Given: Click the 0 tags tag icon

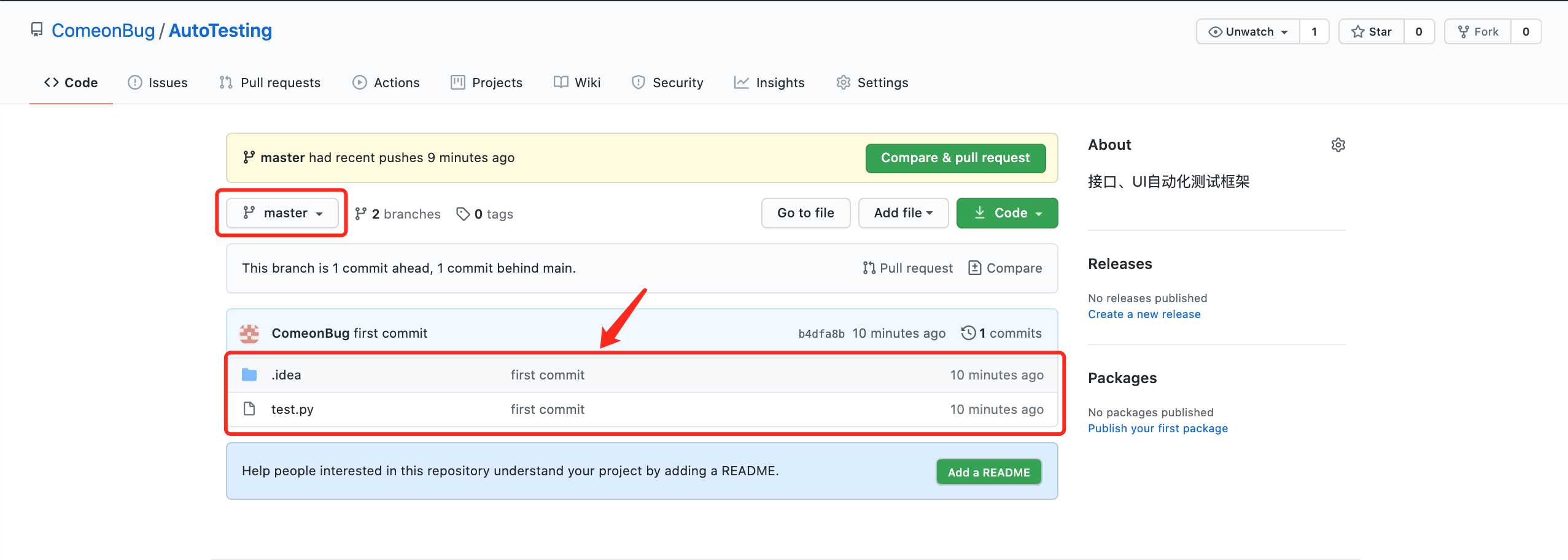Looking at the screenshot, I should 463,214.
